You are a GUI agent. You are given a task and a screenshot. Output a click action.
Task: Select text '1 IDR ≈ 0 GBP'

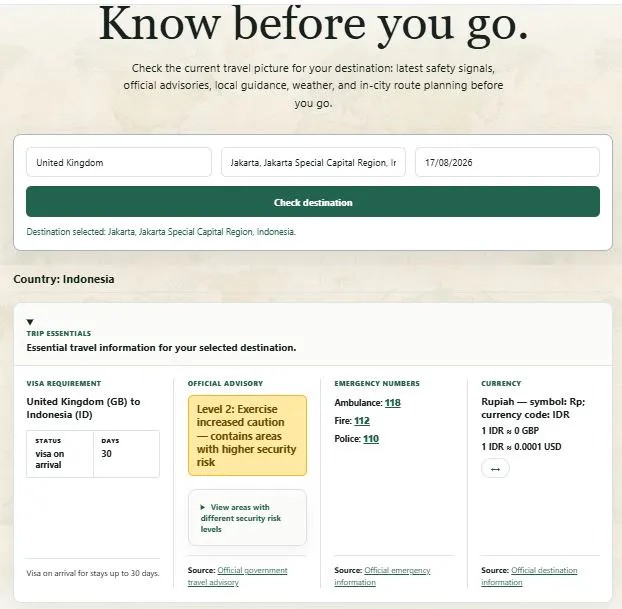(510, 430)
